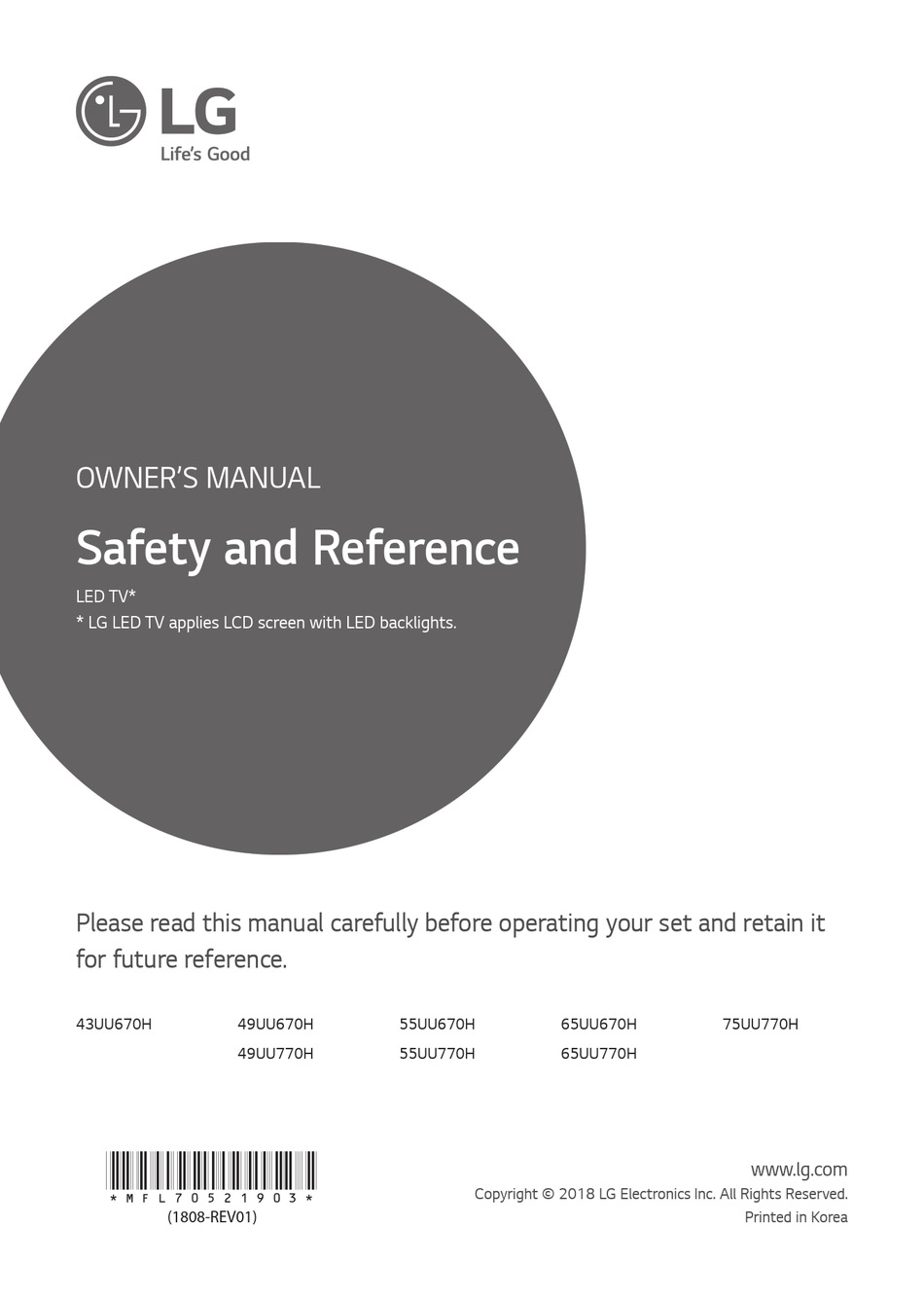Select the OWNER'S MANUAL heading
Screen dimensions: 924x1299
pyautogui.click(x=197, y=478)
